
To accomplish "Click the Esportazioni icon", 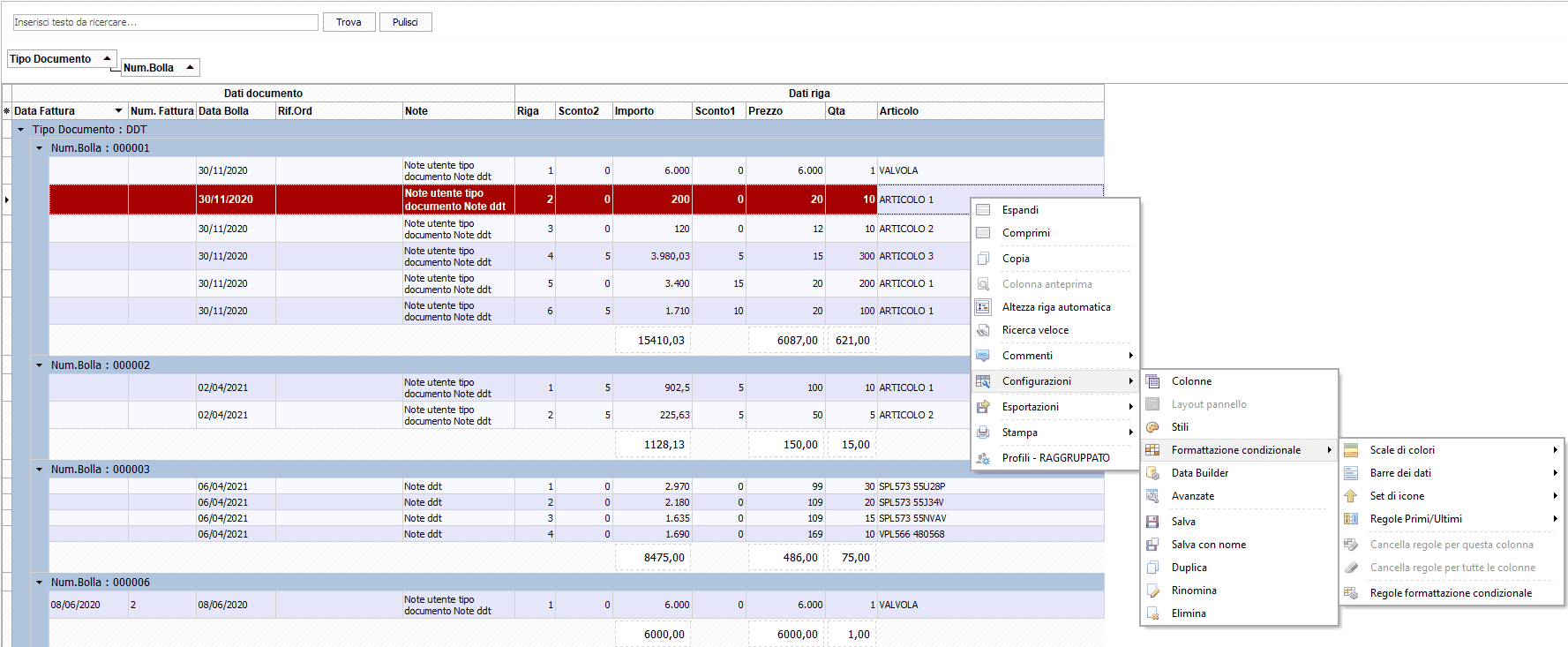I will point(983,407).
